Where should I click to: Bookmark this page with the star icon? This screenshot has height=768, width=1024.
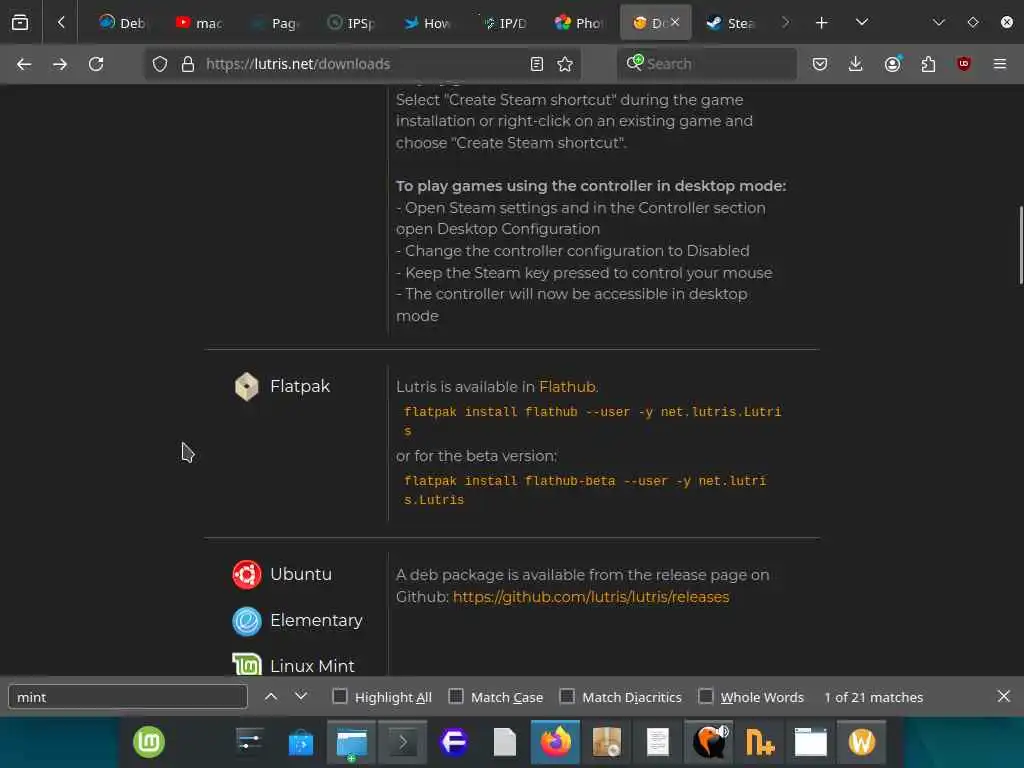click(x=565, y=64)
